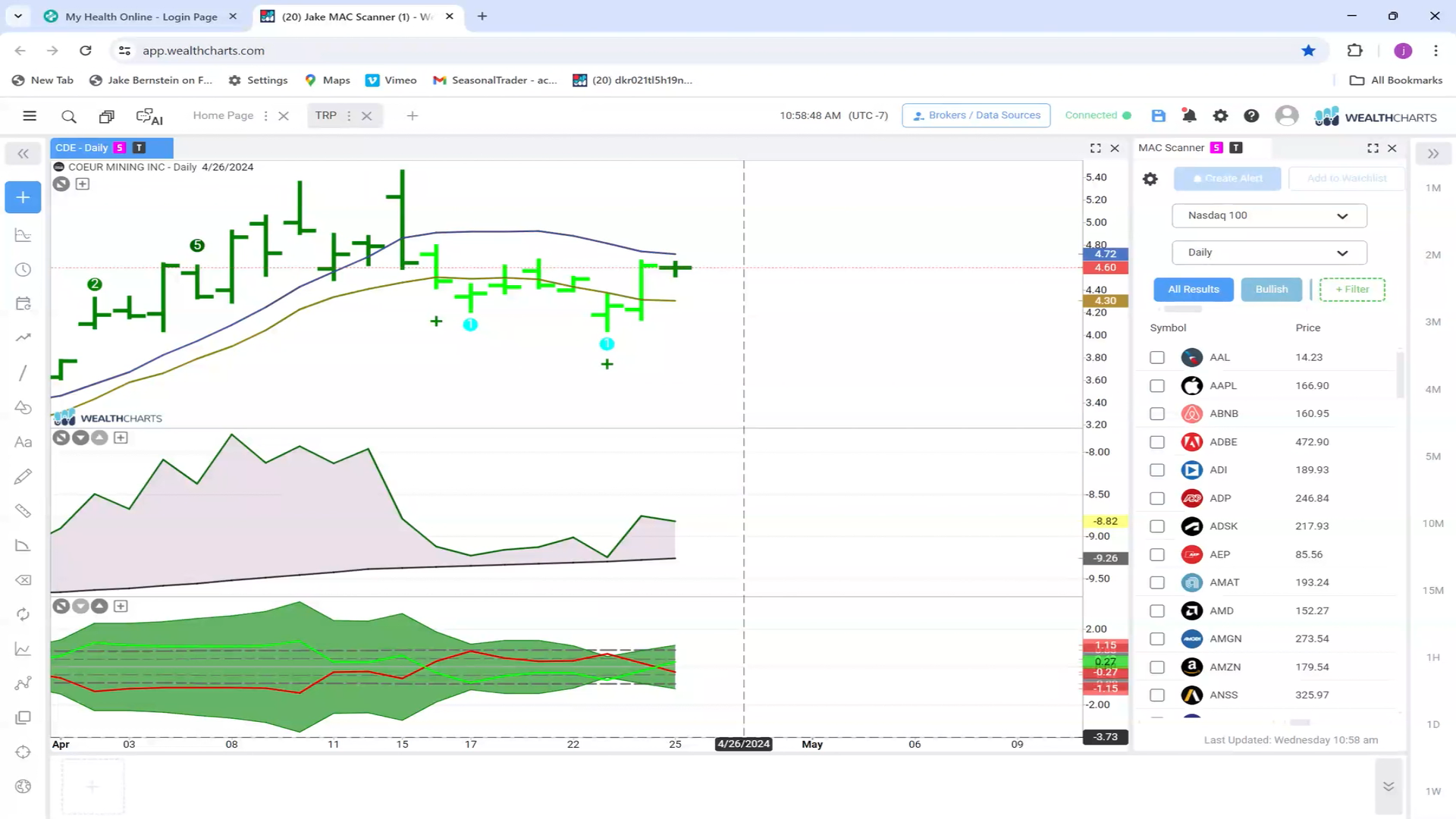
Task: Move middle indicator pane down arrow
Action: [x=80, y=438]
